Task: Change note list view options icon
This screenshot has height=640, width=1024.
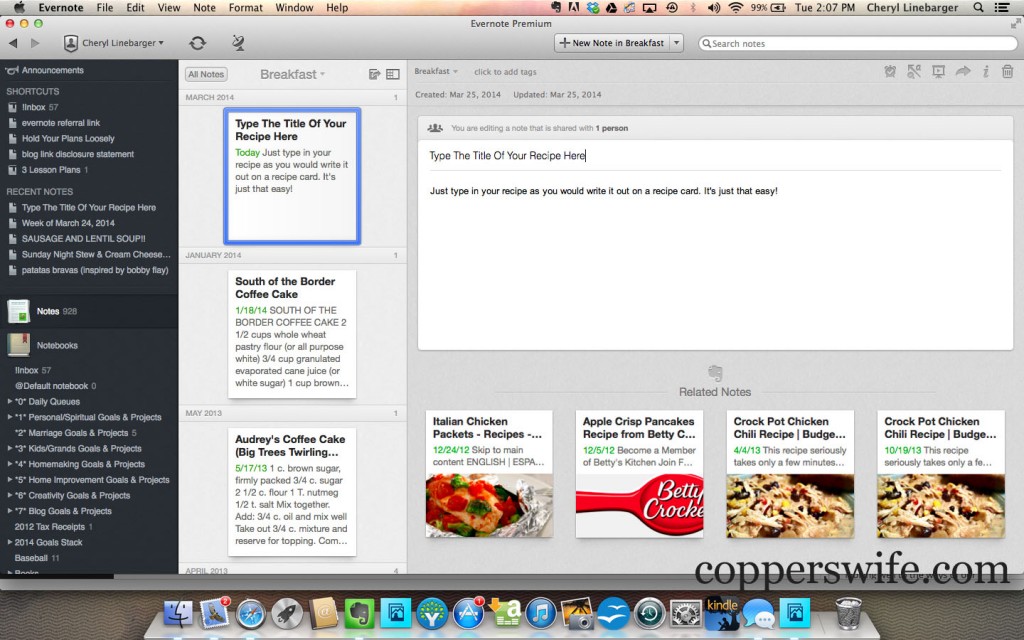Action: [392, 74]
